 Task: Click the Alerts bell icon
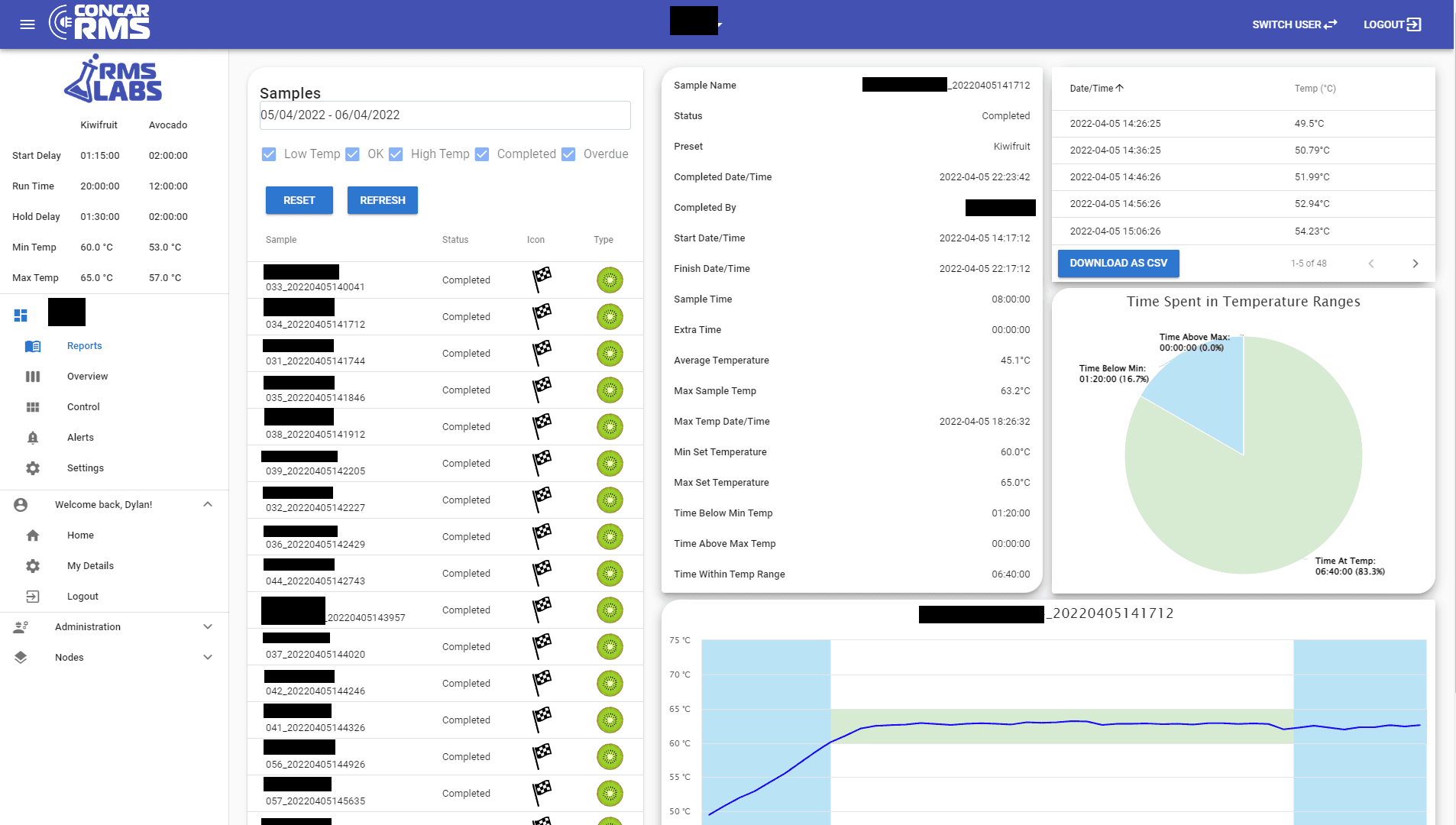tap(33, 438)
